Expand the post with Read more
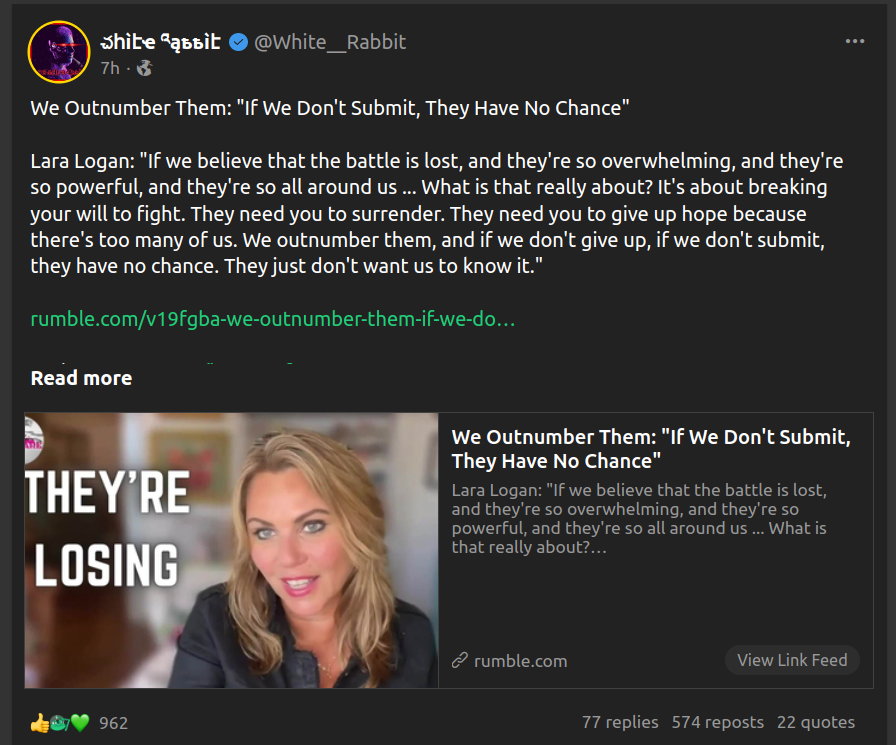 (81, 378)
